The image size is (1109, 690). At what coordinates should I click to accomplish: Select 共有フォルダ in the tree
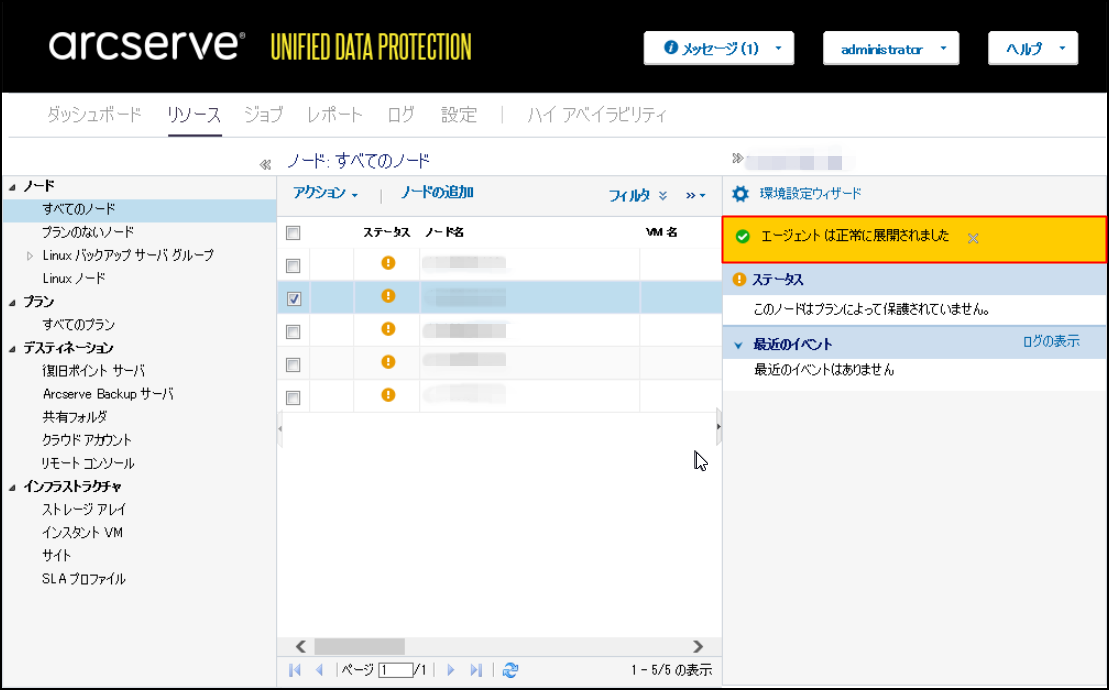pos(75,417)
